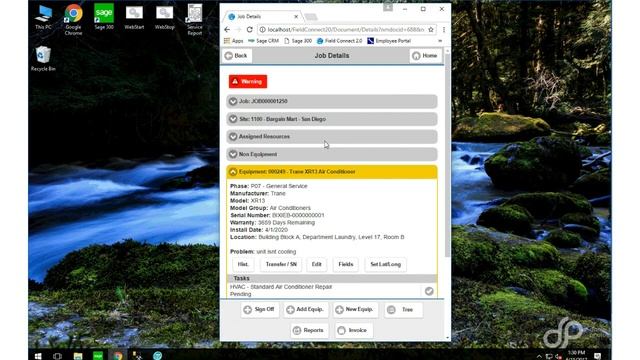Open Chrome three-dot menu
The height and width of the screenshot is (360, 640).
tap(444, 29)
